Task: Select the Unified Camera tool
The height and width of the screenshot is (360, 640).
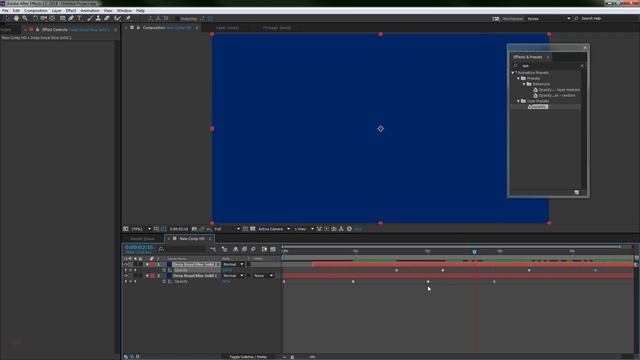Action: pos(43,18)
